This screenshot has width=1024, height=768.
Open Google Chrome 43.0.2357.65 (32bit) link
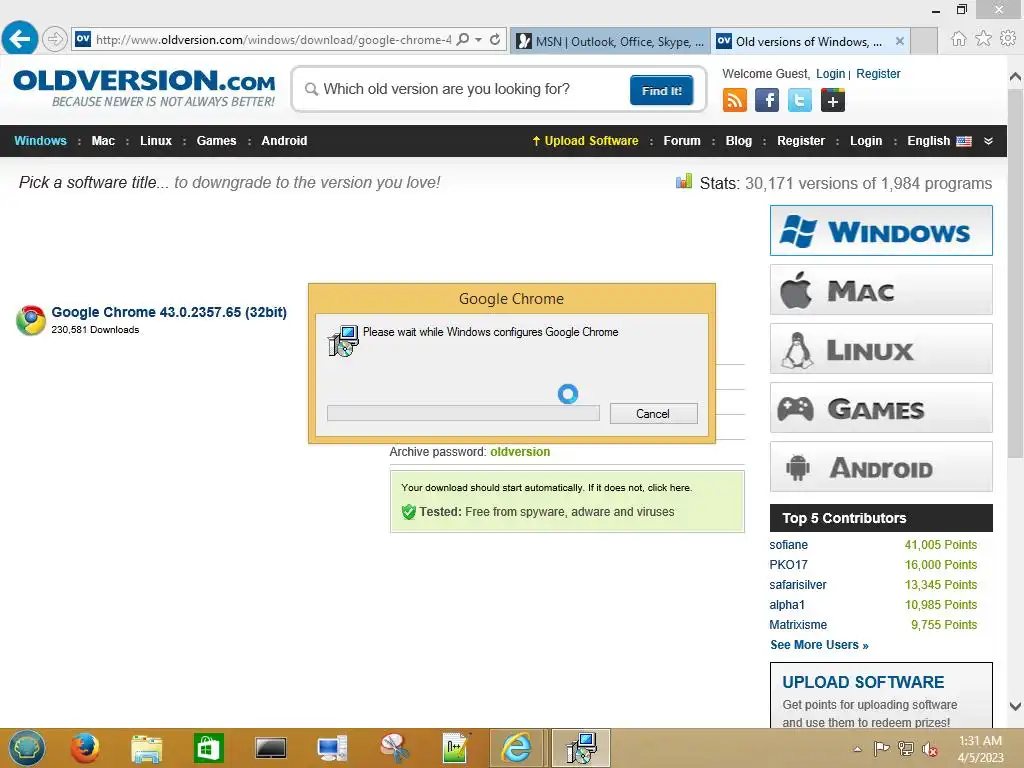pos(169,312)
